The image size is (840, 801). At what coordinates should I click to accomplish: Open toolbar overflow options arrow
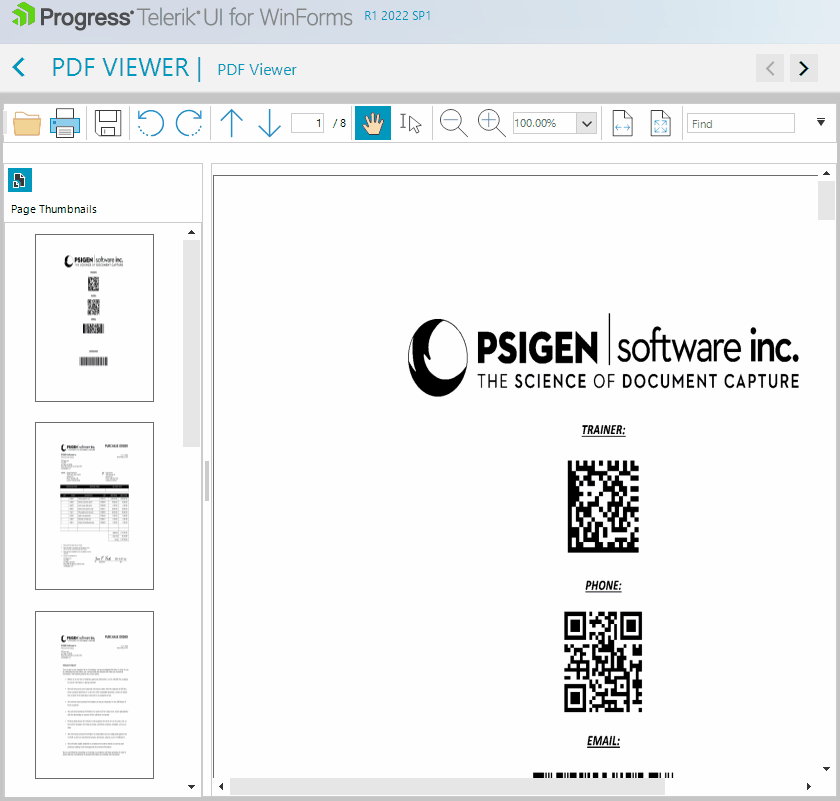click(x=821, y=122)
